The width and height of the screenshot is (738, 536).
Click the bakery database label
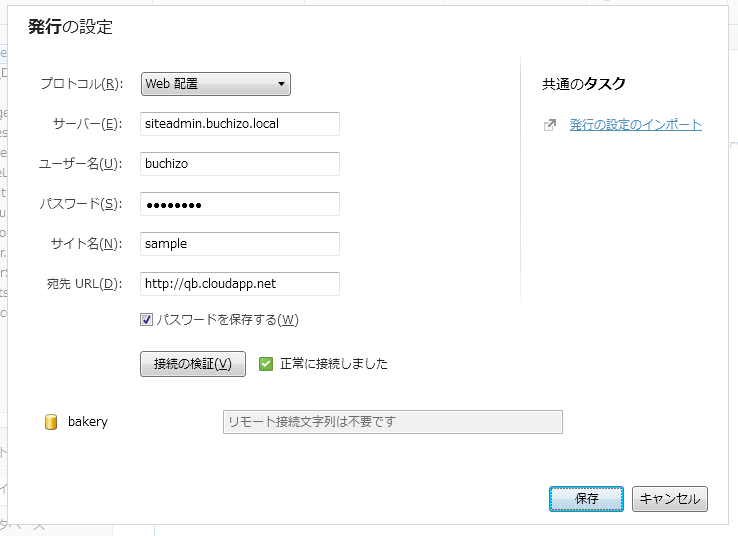pos(88,422)
